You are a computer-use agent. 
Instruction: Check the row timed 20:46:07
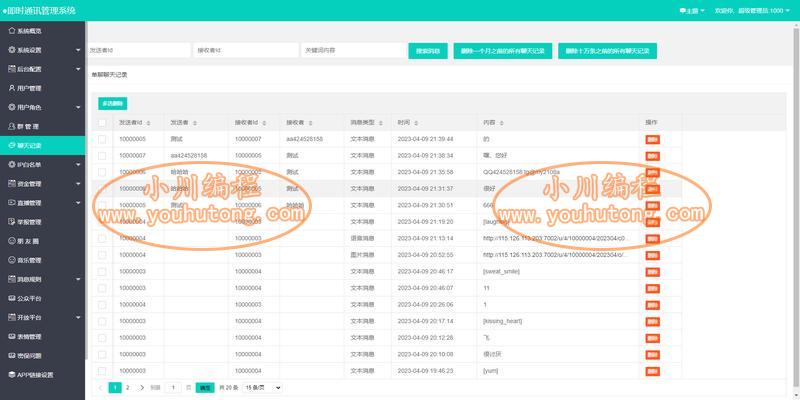coord(102,288)
